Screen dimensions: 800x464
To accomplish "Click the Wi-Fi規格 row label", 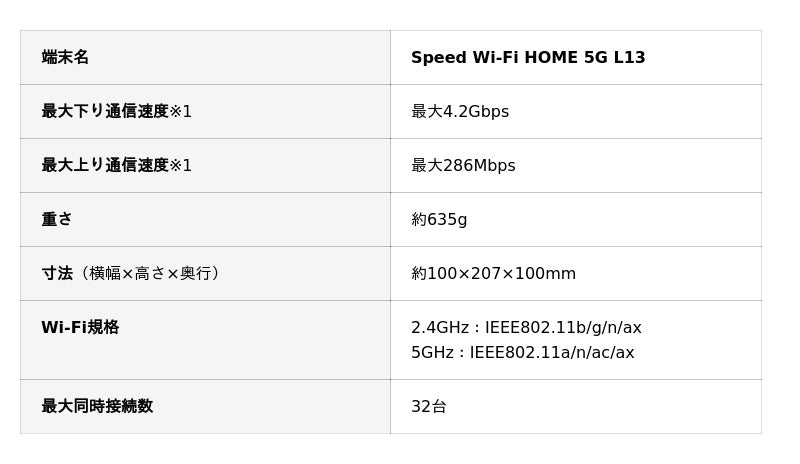I will click(80, 328).
